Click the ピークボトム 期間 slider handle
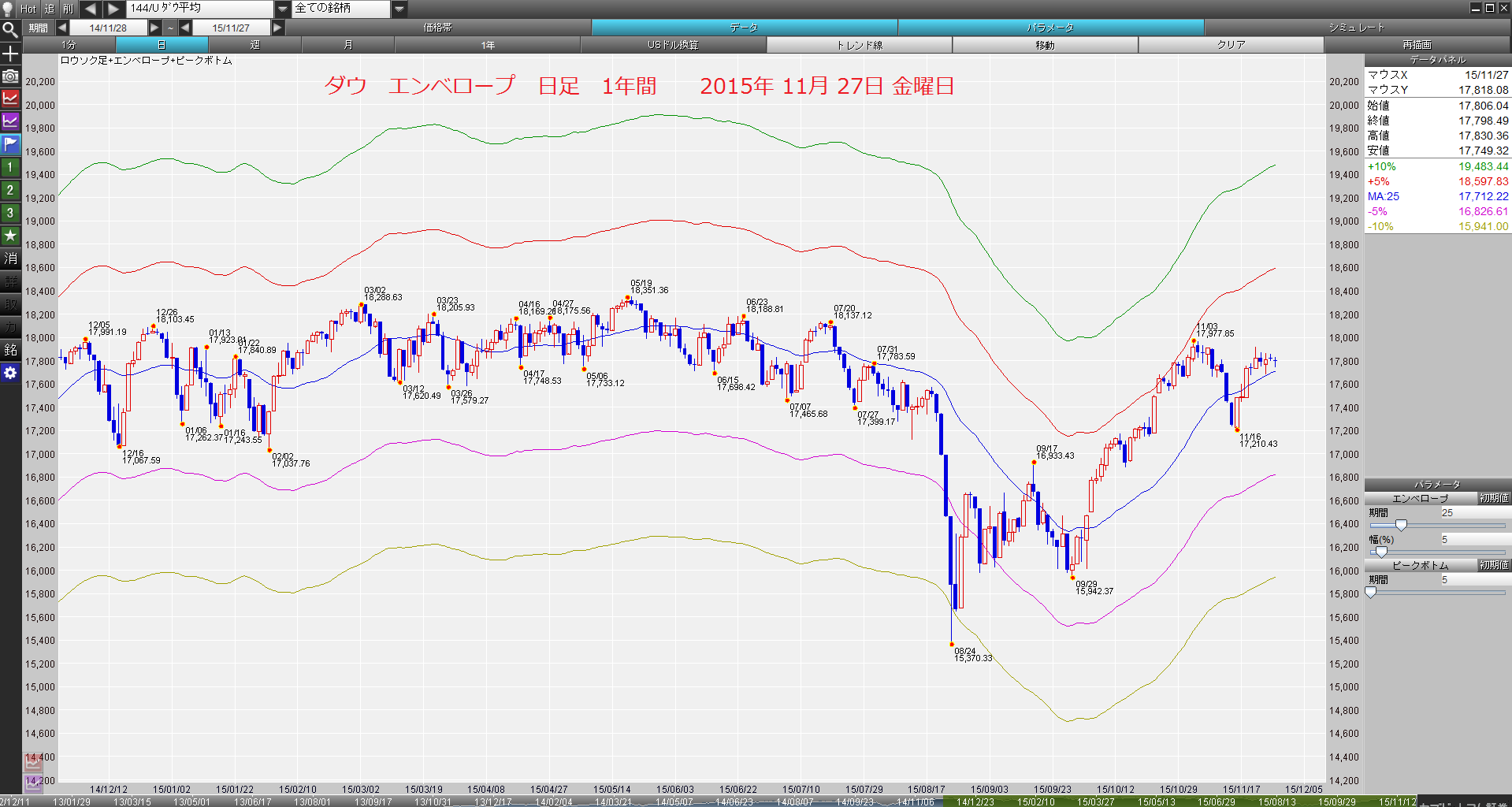 tap(1371, 593)
